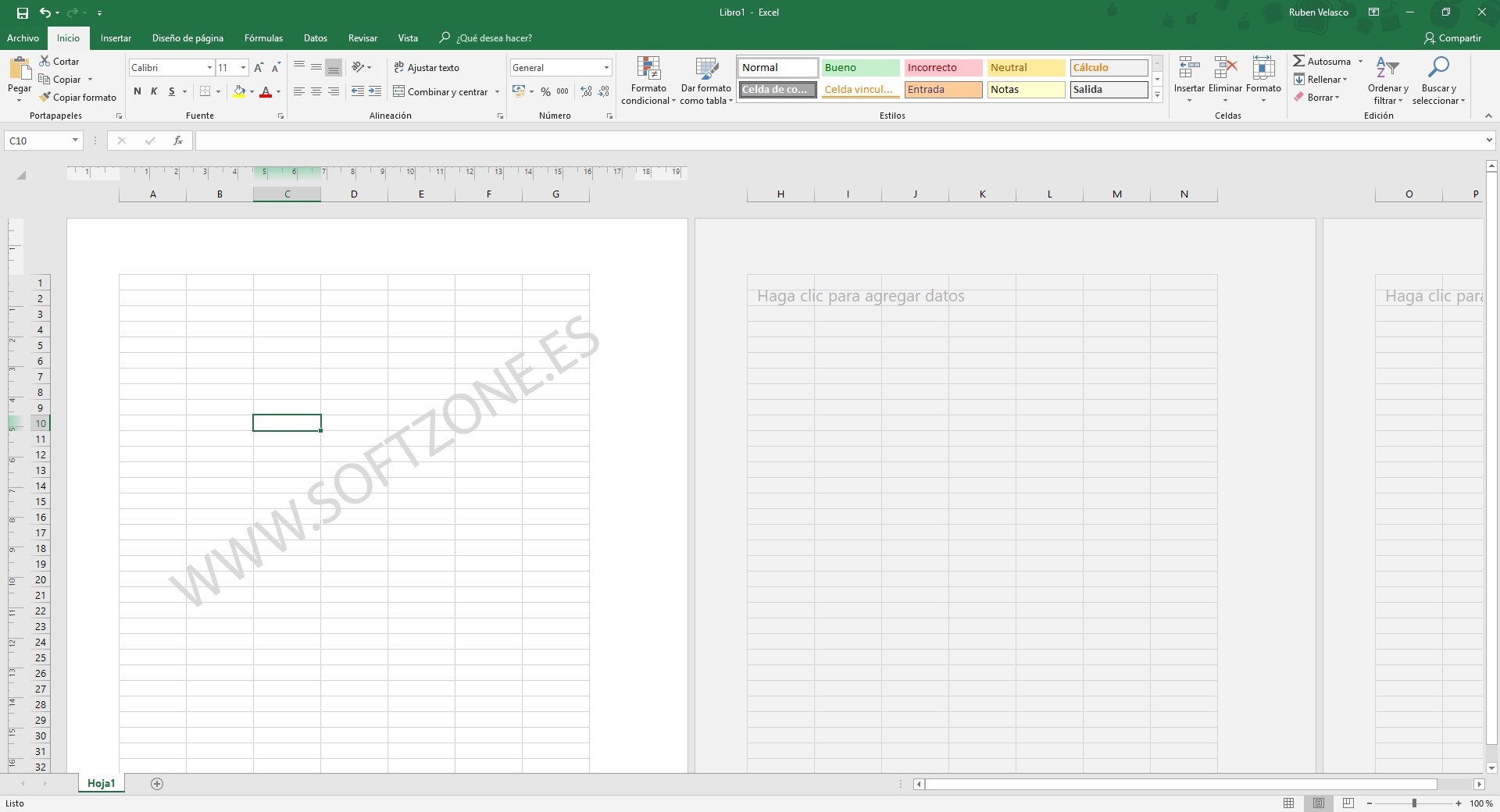
Task: Save the workbook with the floppy icon
Action: click(x=22, y=12)
